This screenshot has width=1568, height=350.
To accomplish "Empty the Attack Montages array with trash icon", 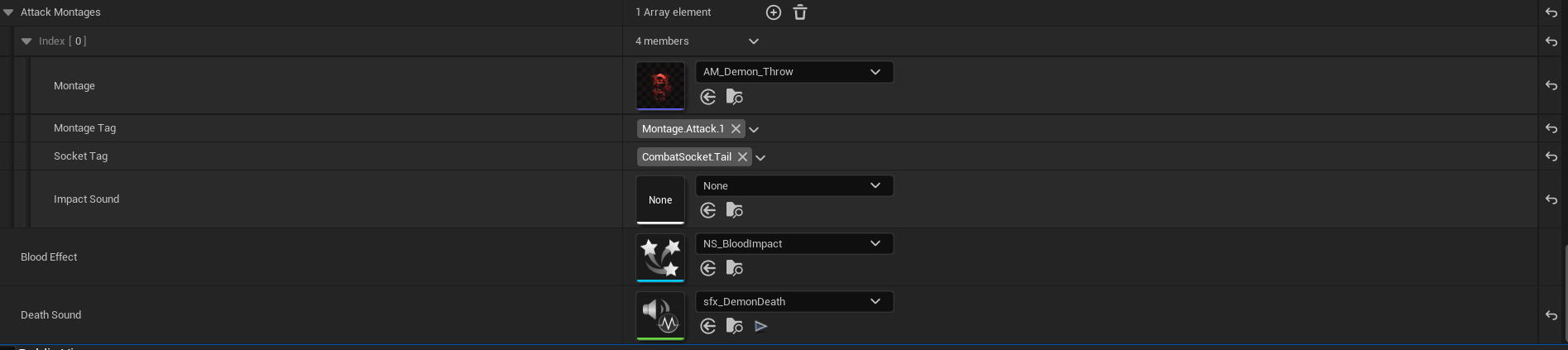I will [x=800, y=12].
